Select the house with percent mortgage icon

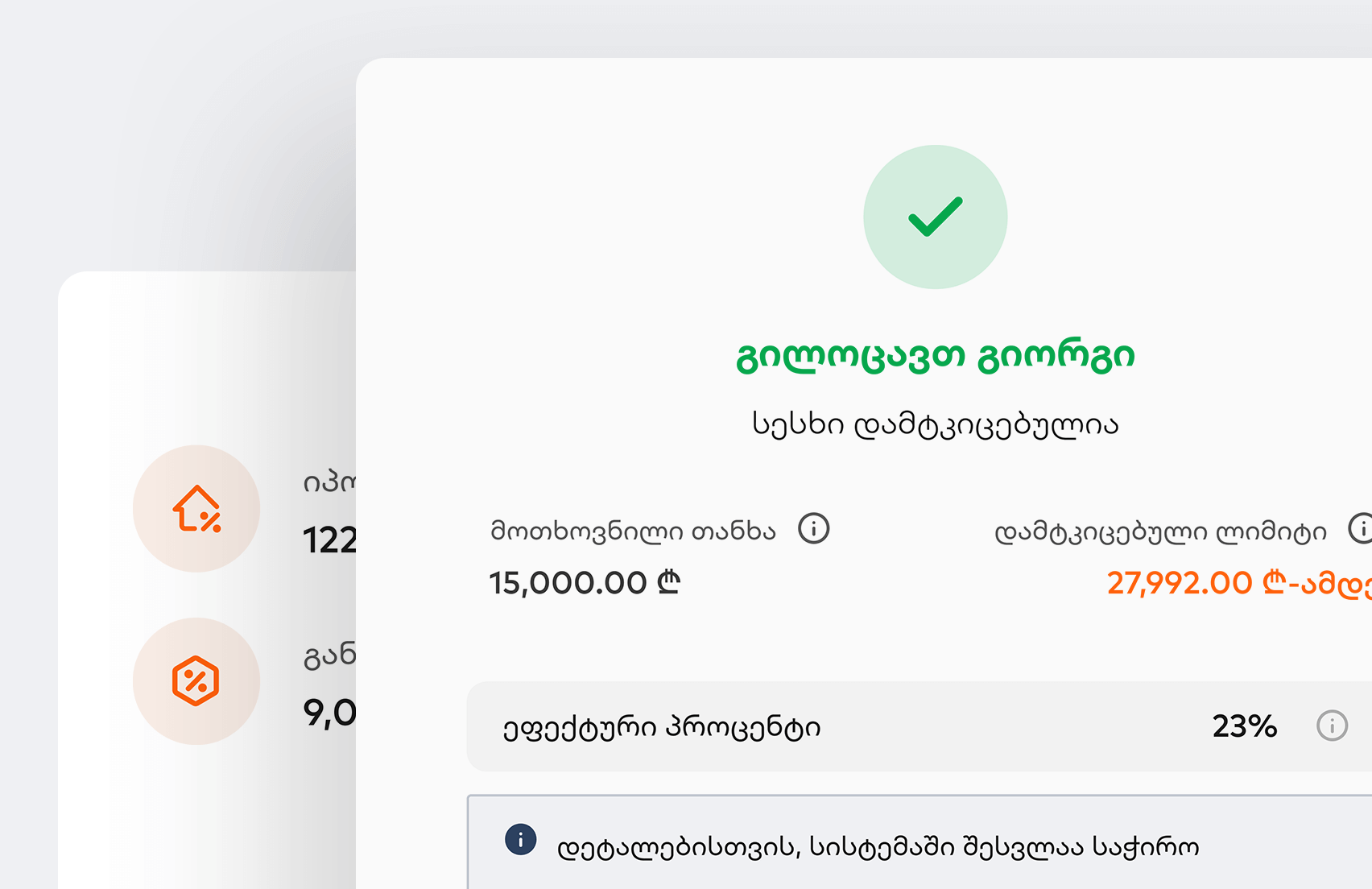[x=196, y=509]
